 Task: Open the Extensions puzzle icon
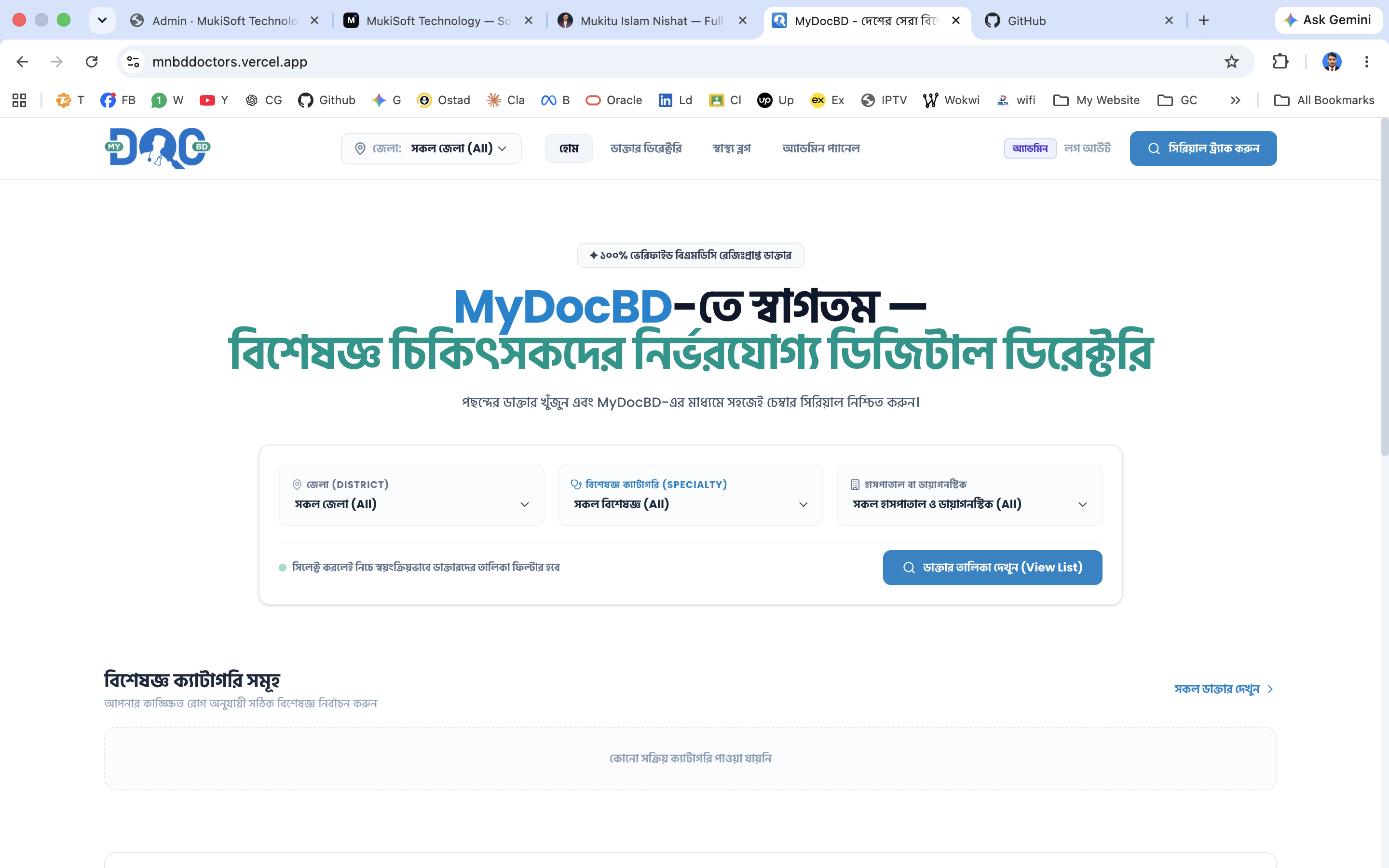1280,61
